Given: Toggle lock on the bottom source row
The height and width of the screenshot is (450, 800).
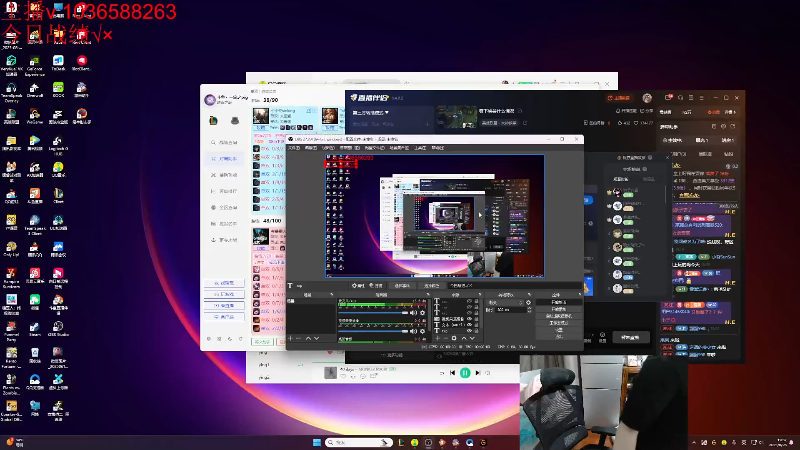Looking at the screenshot, I should coord(476,331).
